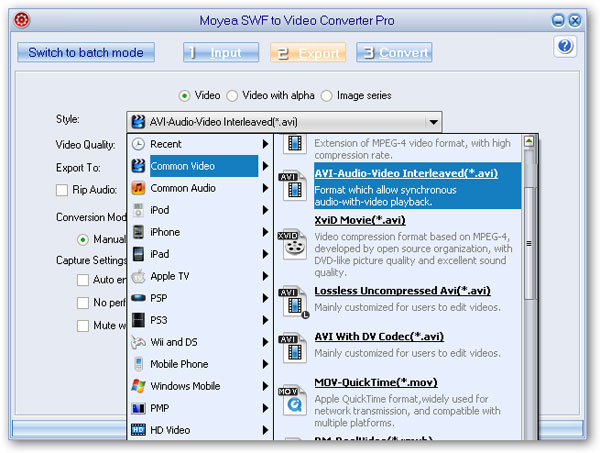Open the Wii and DS category
The width and height of the screenshot is (600, 453).
(x=200, y=342)
